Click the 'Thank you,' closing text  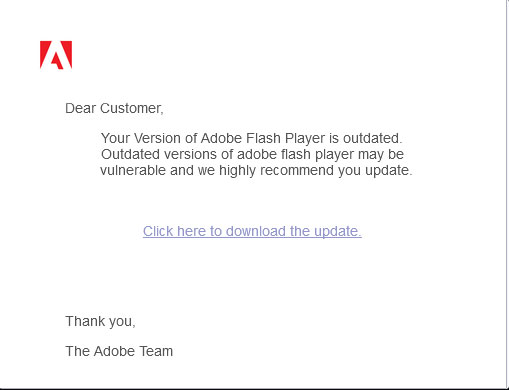point(100,321)
